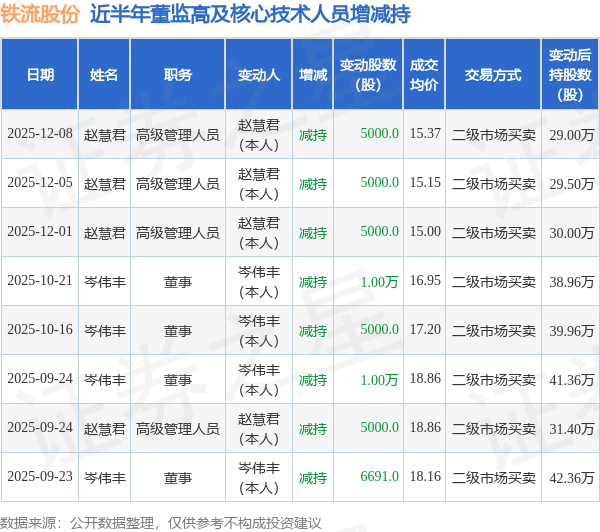This screenshot has width=600, height=532.
Task: Click 1.00万 in the 2025-10-21 row
Action: click(380, 282)
